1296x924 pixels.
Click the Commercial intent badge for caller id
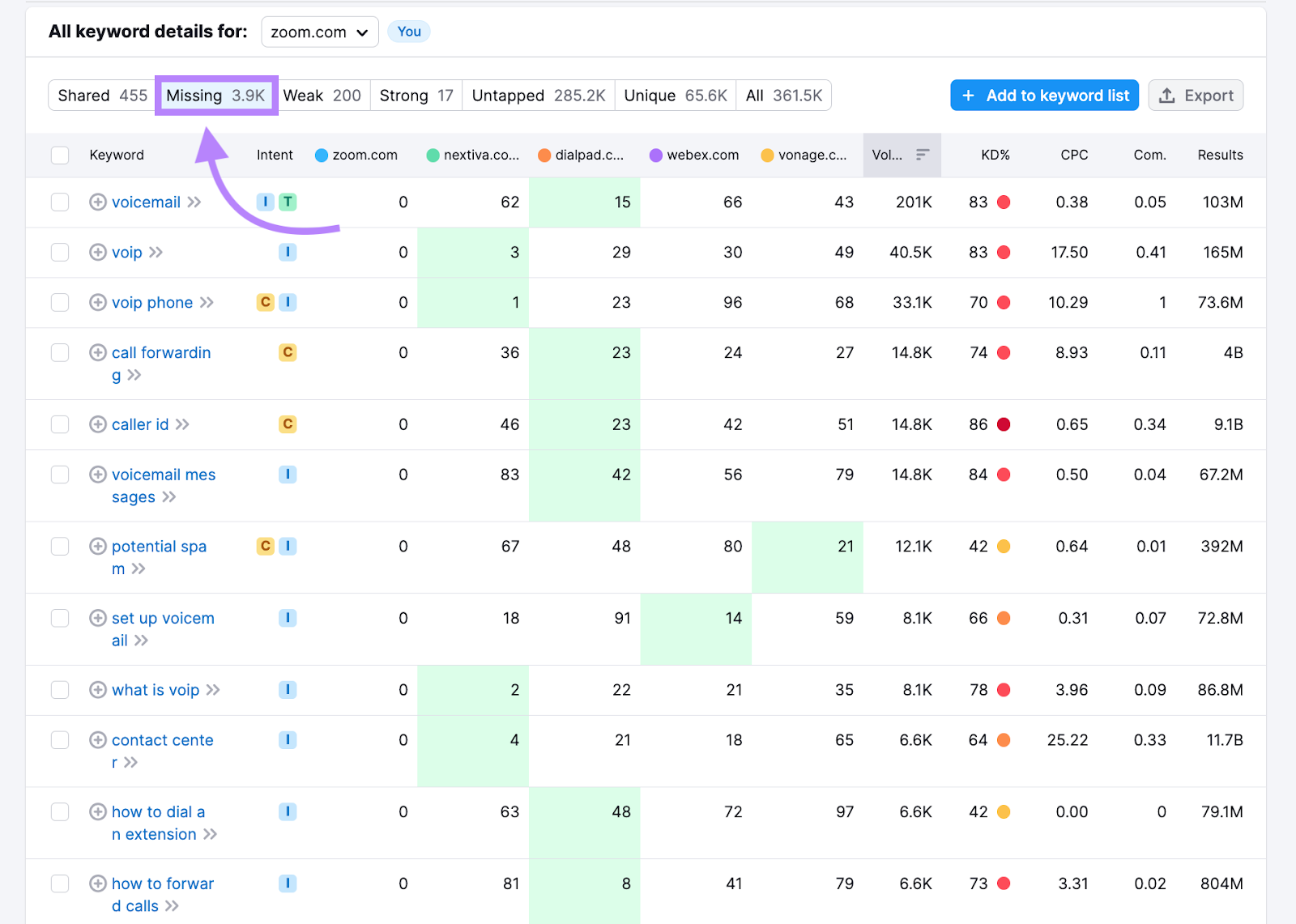(288, 424)
